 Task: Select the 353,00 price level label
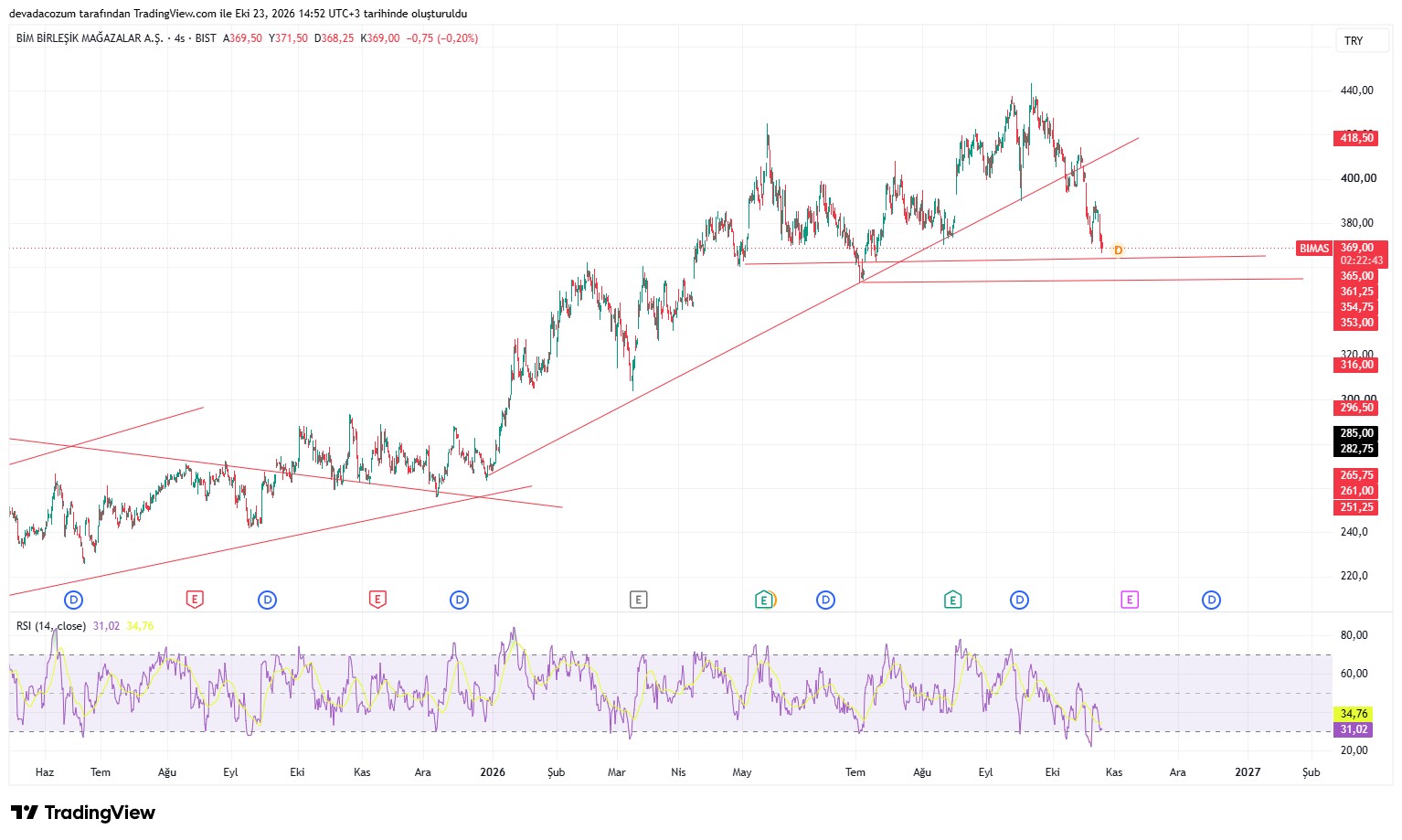point(1356,323)
